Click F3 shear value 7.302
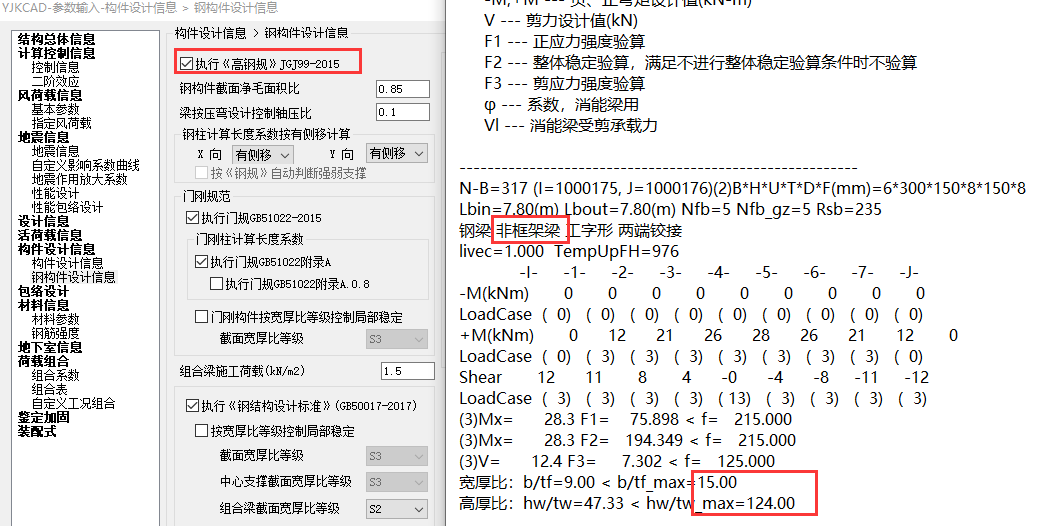 tap(642, 462)
